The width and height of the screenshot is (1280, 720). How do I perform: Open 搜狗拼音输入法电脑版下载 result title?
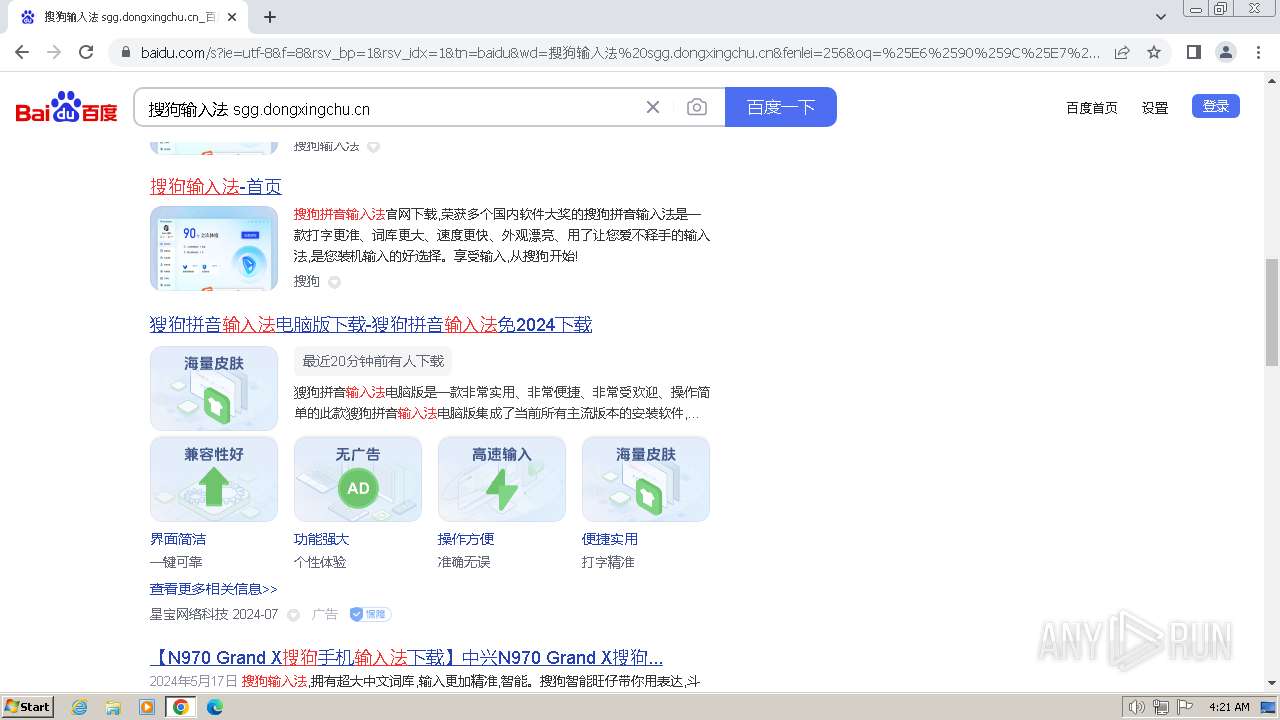coord(371,325)
